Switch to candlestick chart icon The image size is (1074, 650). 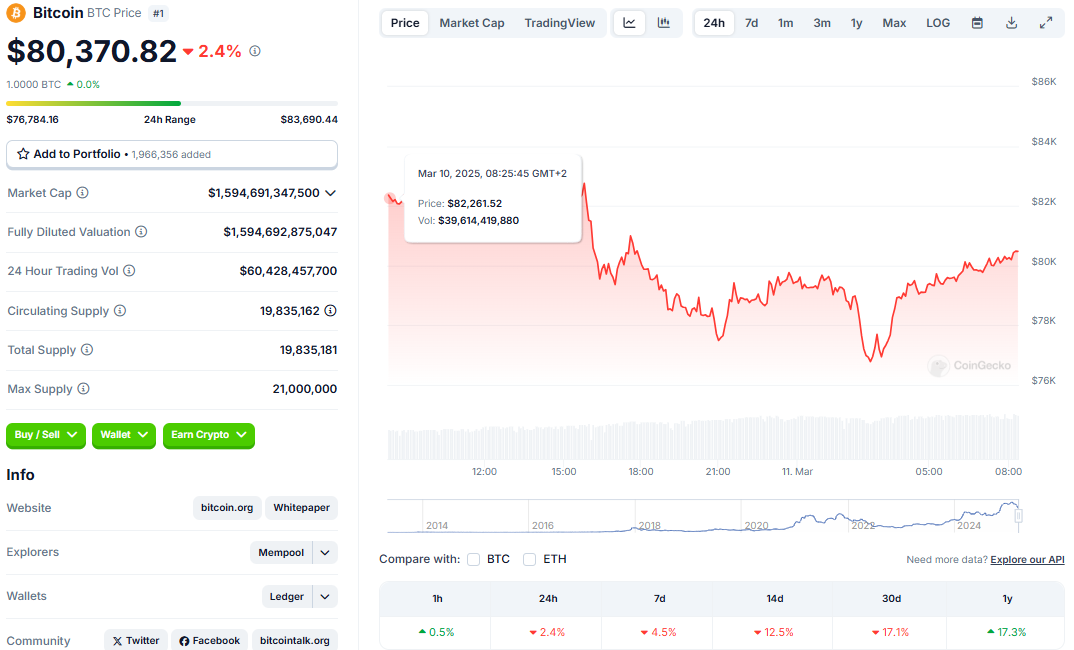[x=663, y=23]
